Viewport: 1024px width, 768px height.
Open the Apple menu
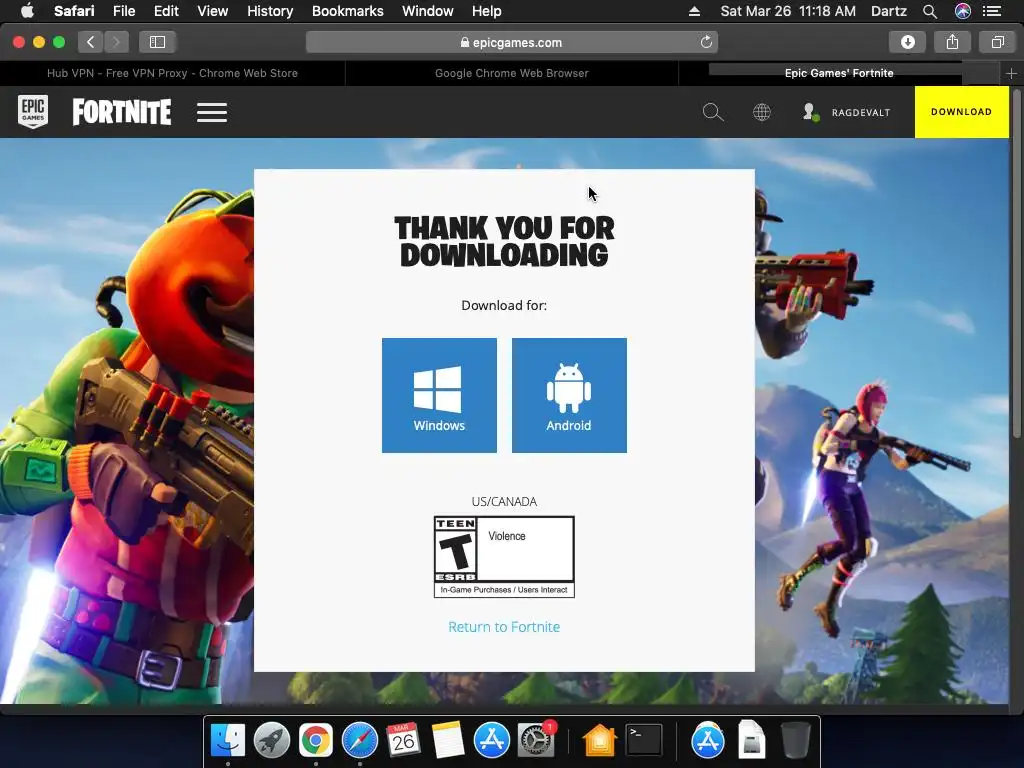(x=27, y=11)
